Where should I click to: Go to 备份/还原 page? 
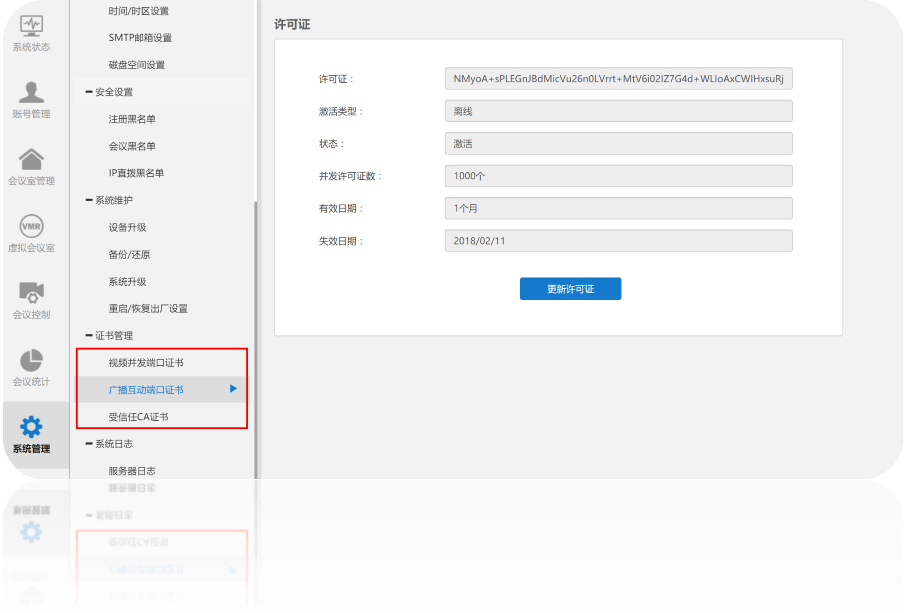click(129, 254)
